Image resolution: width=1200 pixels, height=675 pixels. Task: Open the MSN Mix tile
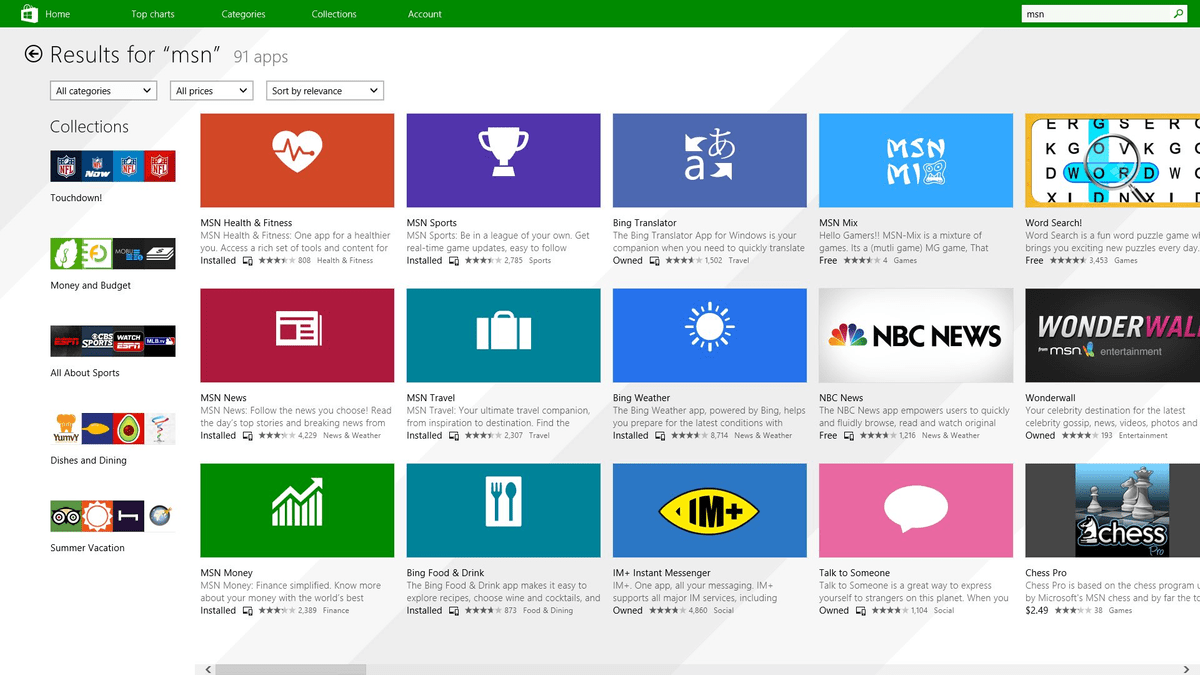coord(915,160)
